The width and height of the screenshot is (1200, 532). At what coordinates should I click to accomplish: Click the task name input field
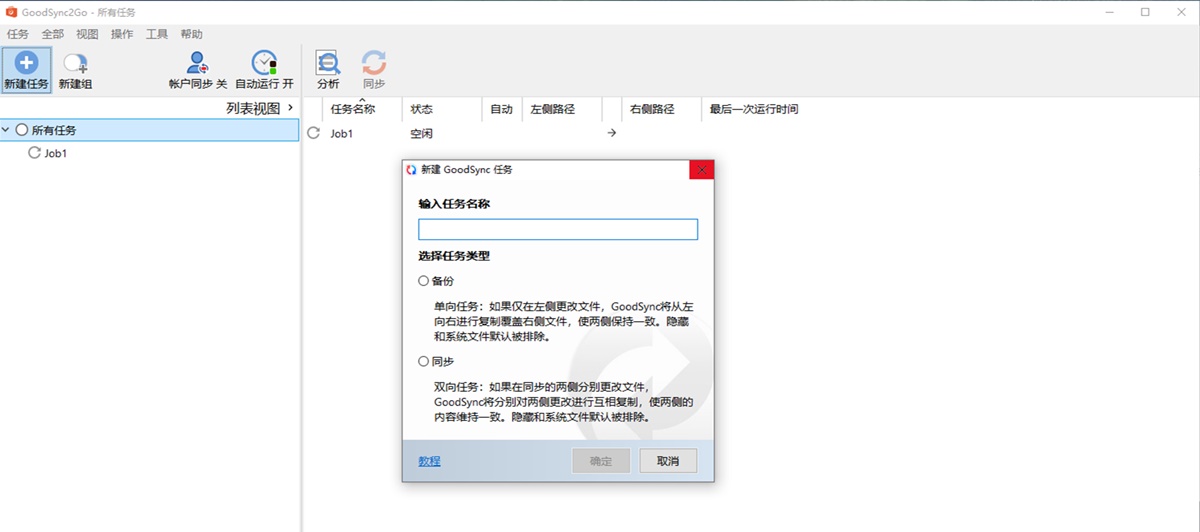click(x=557, y=230)
